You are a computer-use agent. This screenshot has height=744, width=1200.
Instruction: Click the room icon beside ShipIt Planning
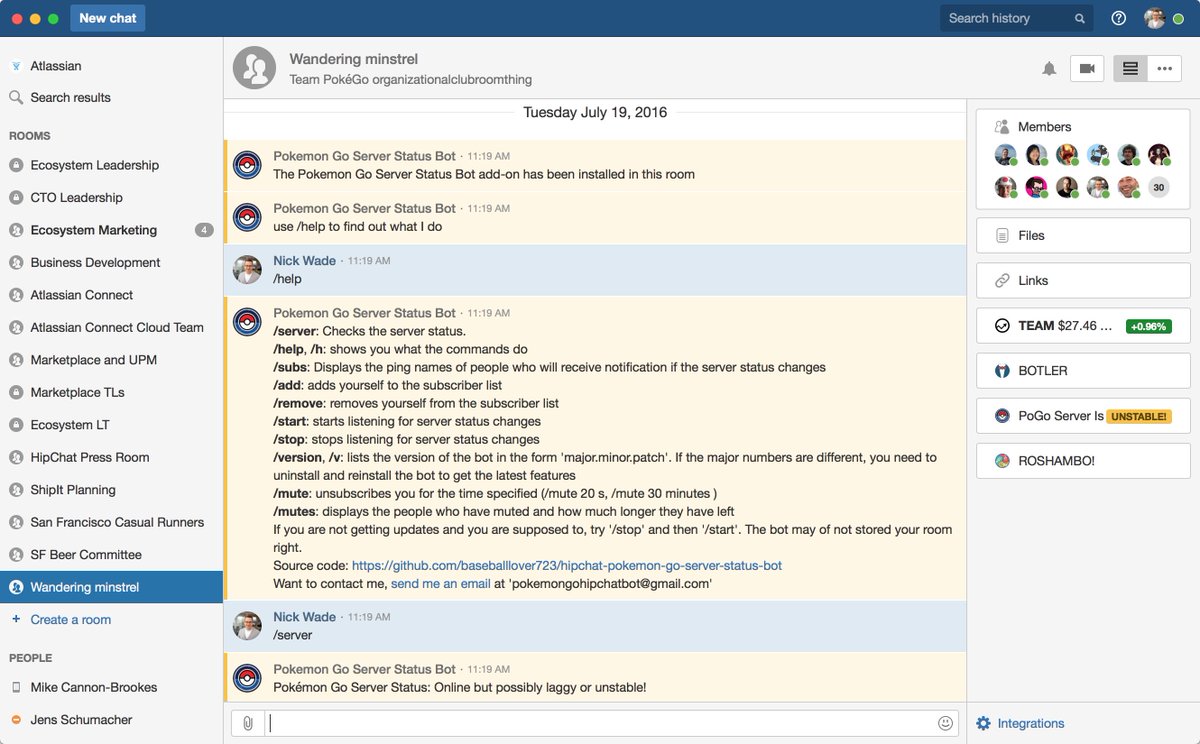[16, 490]
